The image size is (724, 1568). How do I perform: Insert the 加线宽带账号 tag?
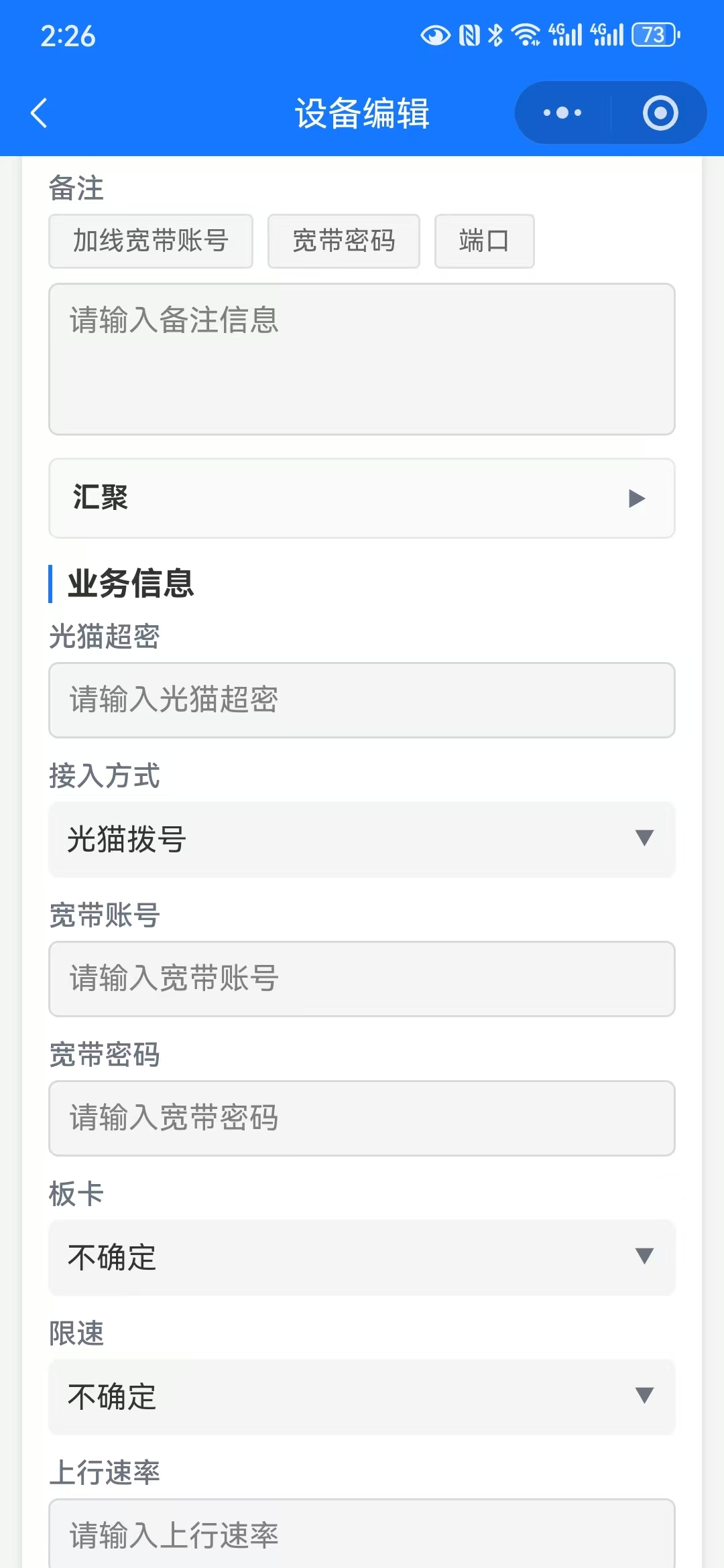[151, 241]
